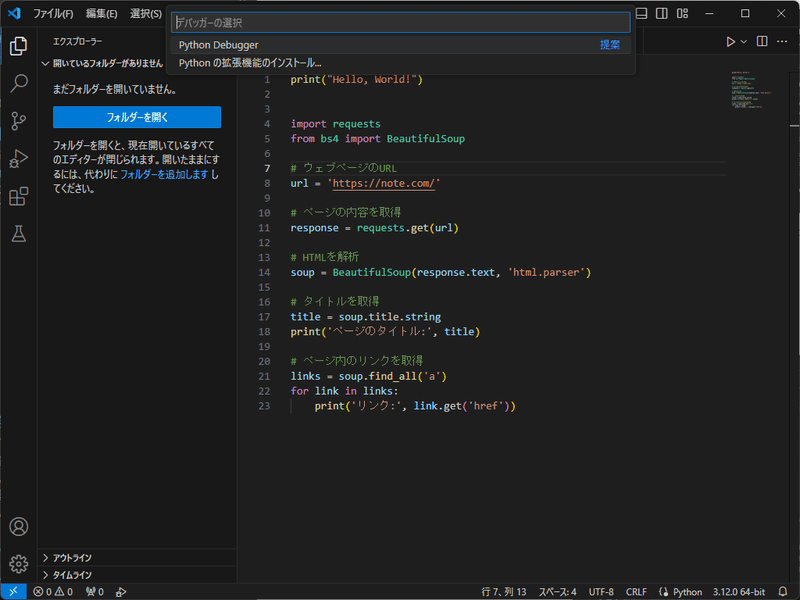Screen dimensions: 800x600
Task: Open the ファイル(F) menu
Action: (x=53, y=14)
